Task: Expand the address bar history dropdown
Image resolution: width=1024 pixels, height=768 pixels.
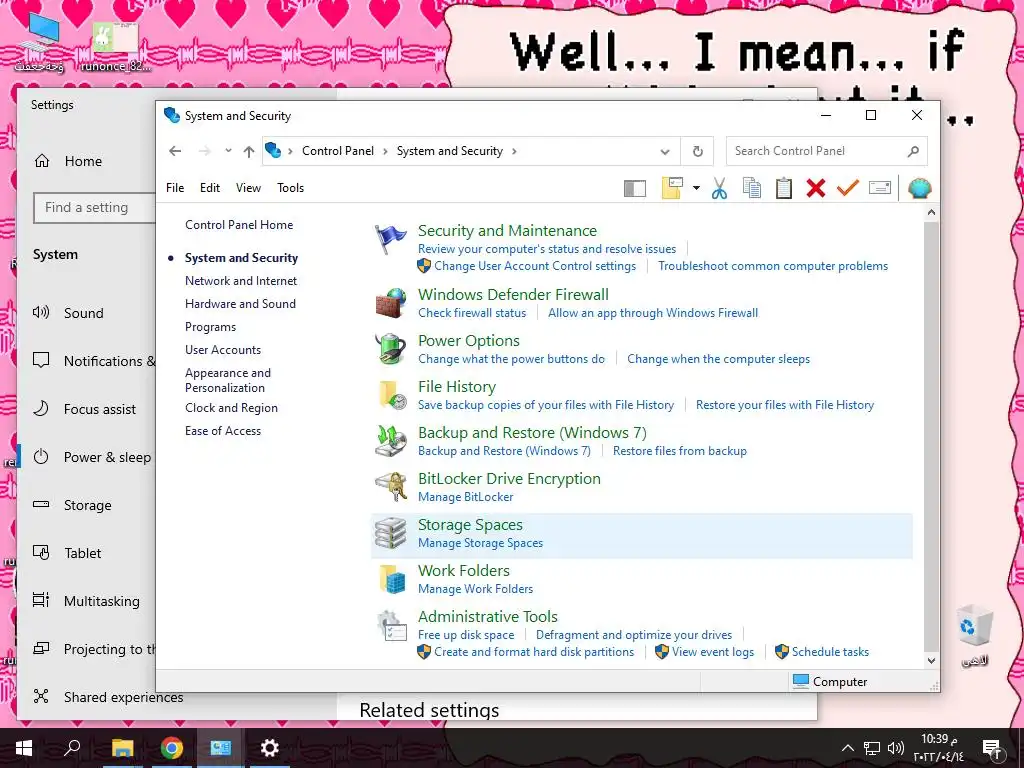Action: [665, 152]
